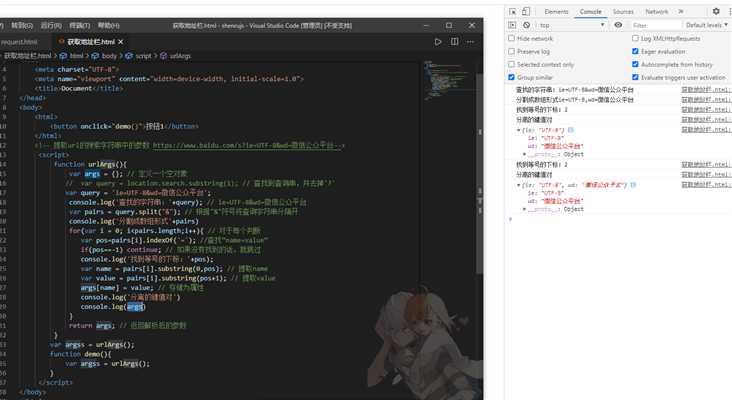Screen dimensions: 732x400
Task: Open the 帮助(H) menu in VS Code
Action: coord(109,26)
